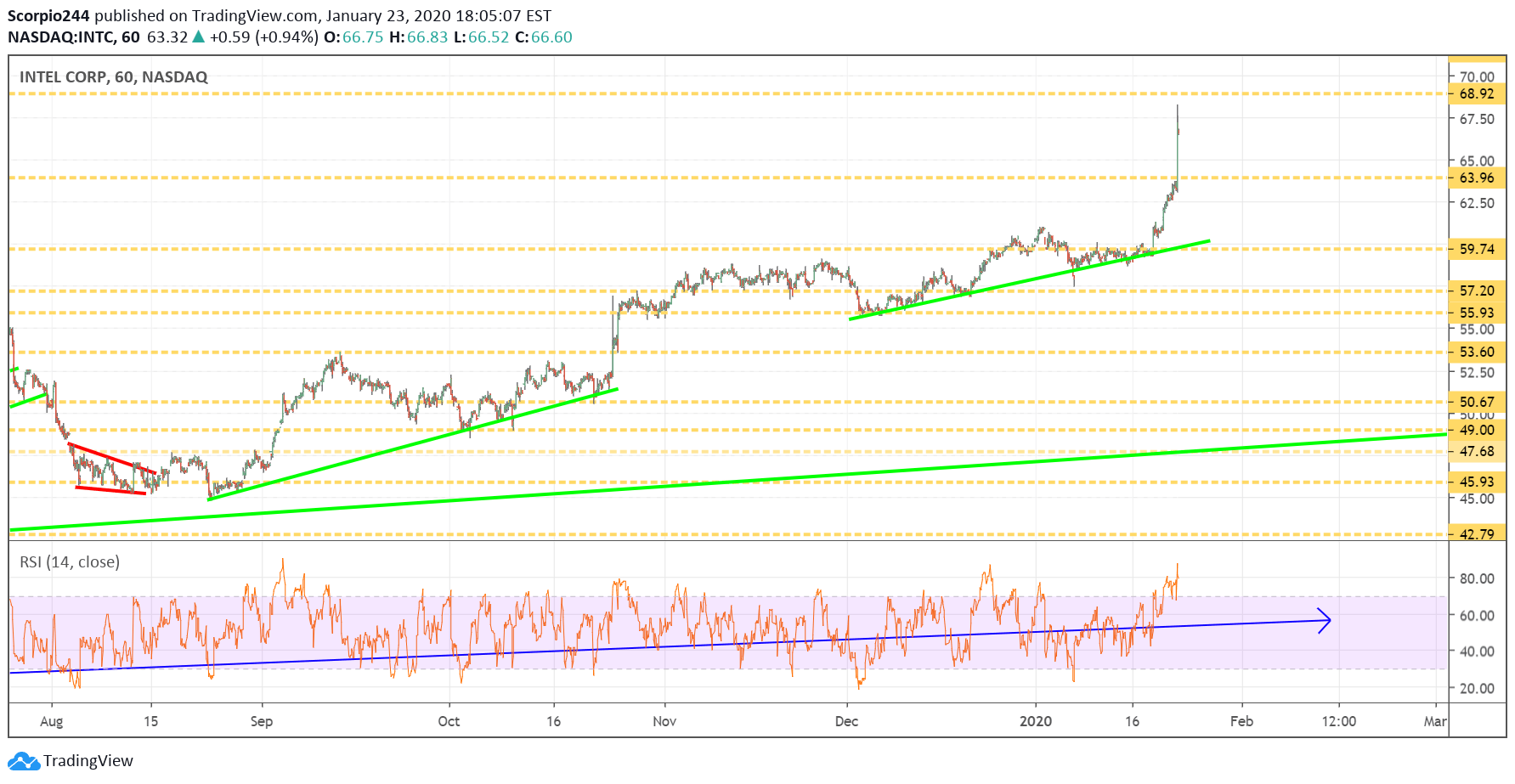Click the 2020 label on time axis

coord(1036,721)
